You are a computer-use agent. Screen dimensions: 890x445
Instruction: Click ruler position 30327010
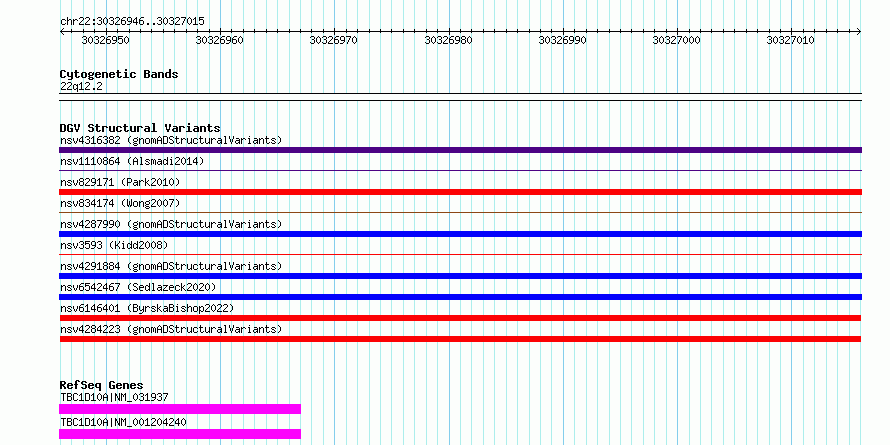click(x=790, y=40)
